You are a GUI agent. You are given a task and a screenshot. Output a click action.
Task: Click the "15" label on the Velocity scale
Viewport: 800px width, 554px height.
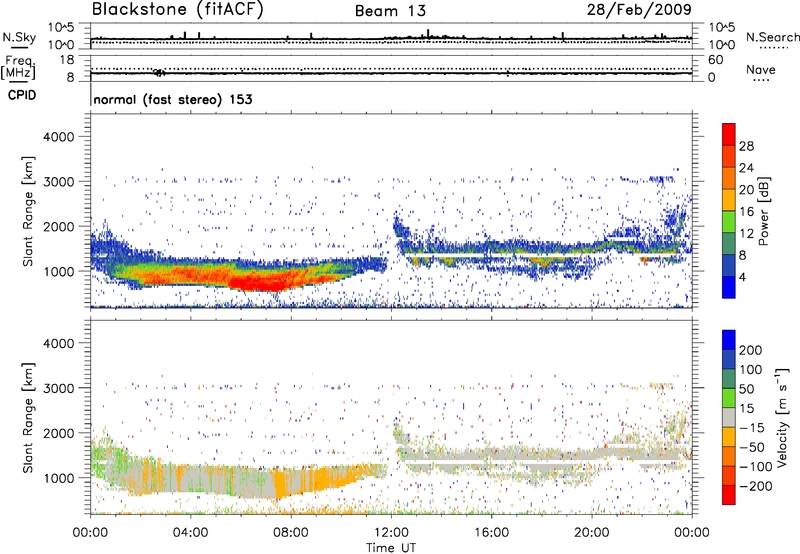coord(746,408)
